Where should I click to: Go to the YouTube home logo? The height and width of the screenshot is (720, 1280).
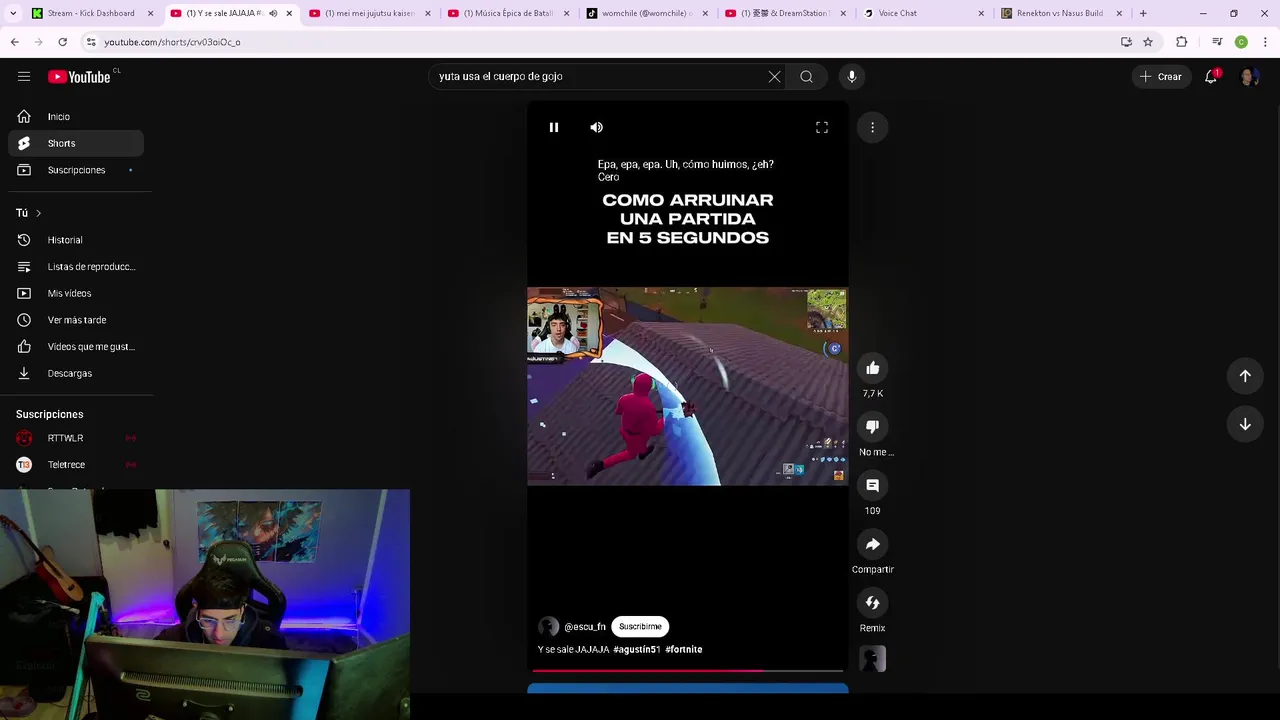79,77
